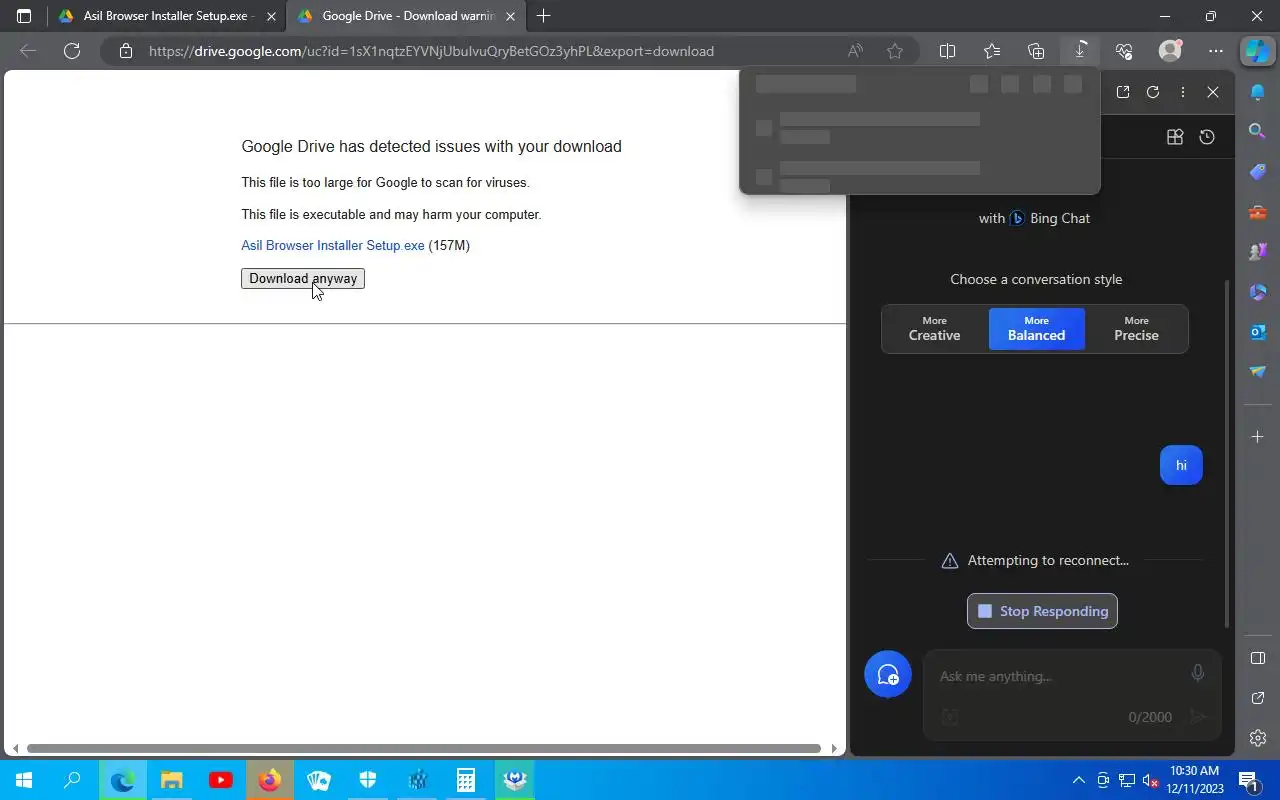Click the page horizontal scrollbar
Screen dimensions: 1280x800
pos(424,748)
